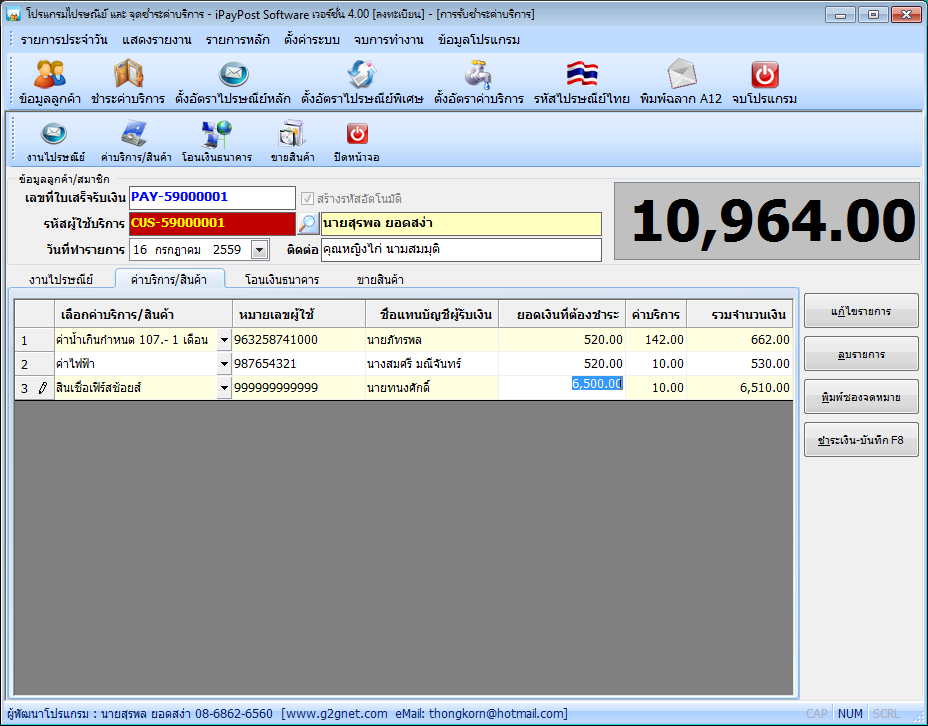
Task: Toggle สร้างรหัสอัตโนมัติ checkbox
Action: click(x=308, y=198)
